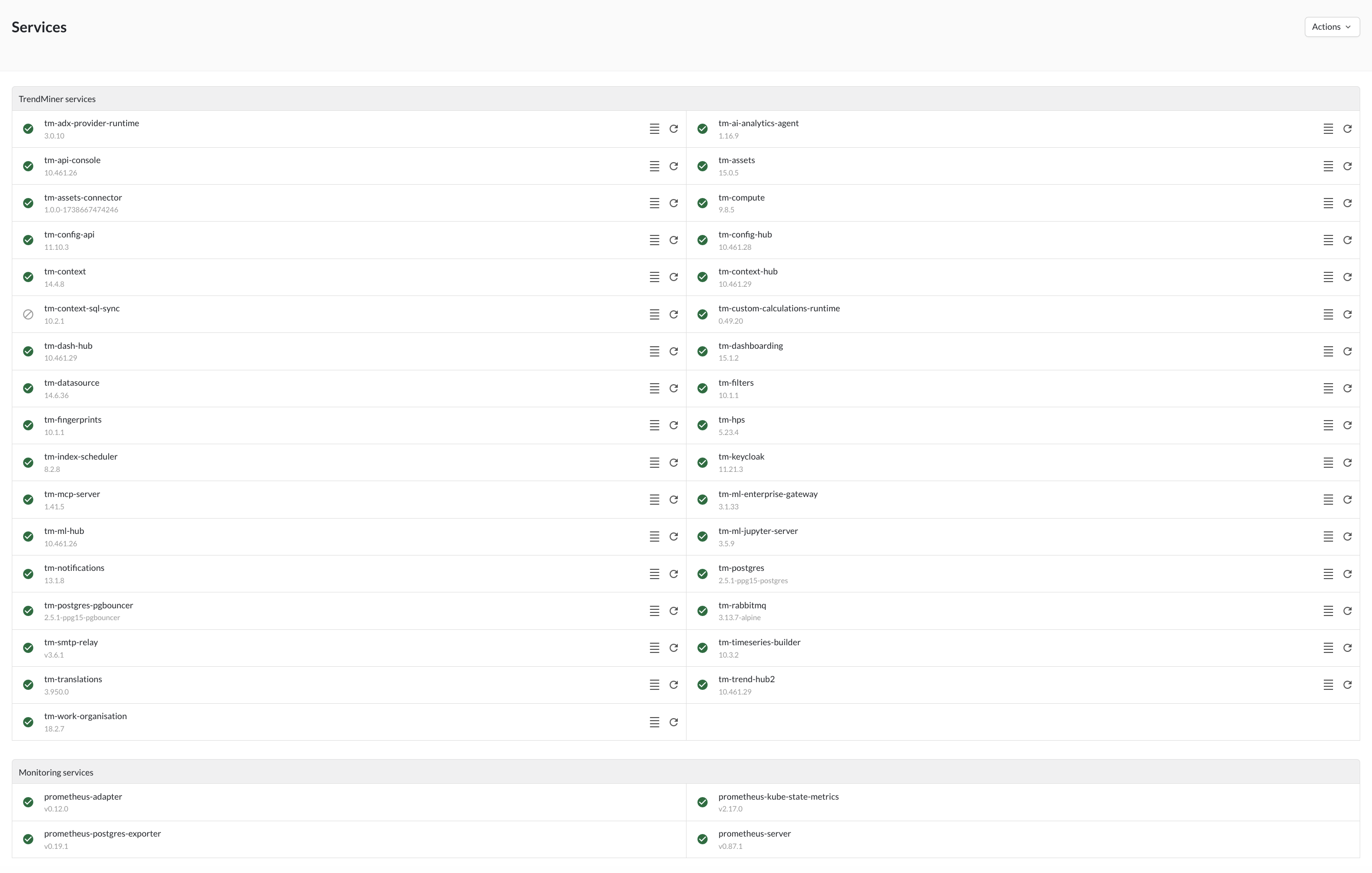
Task: Select the tm-assets-connector service name
Action: click(83, 198)
